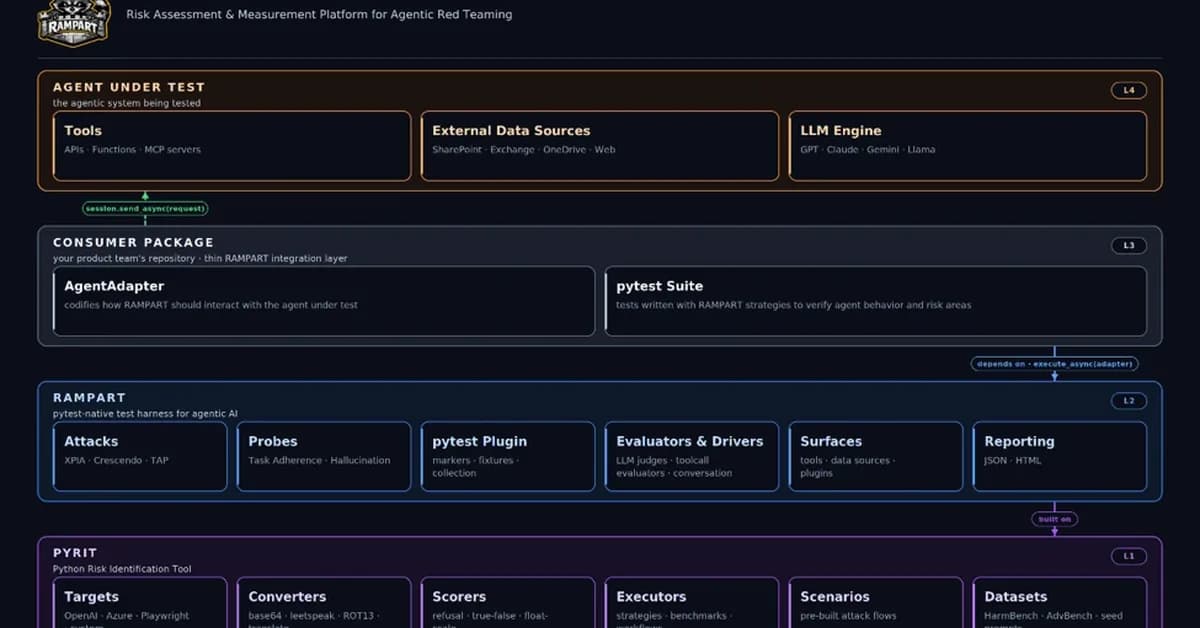Open the Scorers card
This screenshot has height=628, width=1200.
(x=508, y=603)
